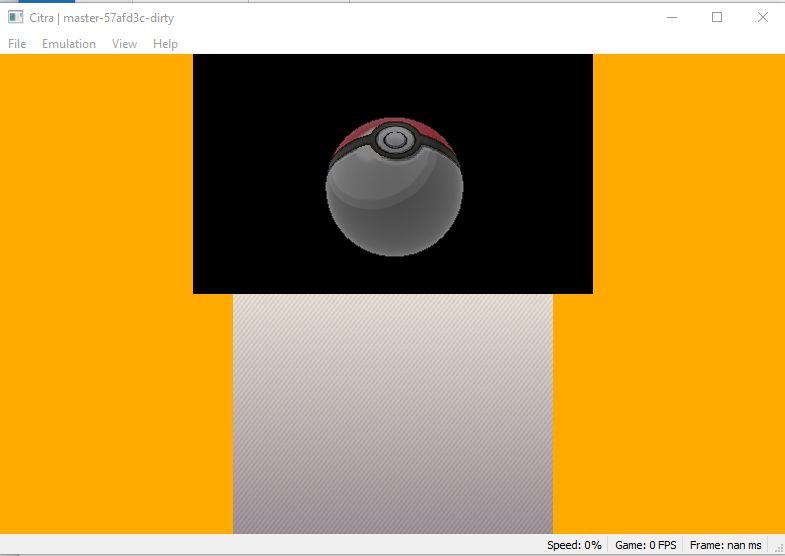Viewport: 785px width, 556px height.
Task: Click the "Game: 0 FPS" status indicator
Action: click(x=645, y=545)
